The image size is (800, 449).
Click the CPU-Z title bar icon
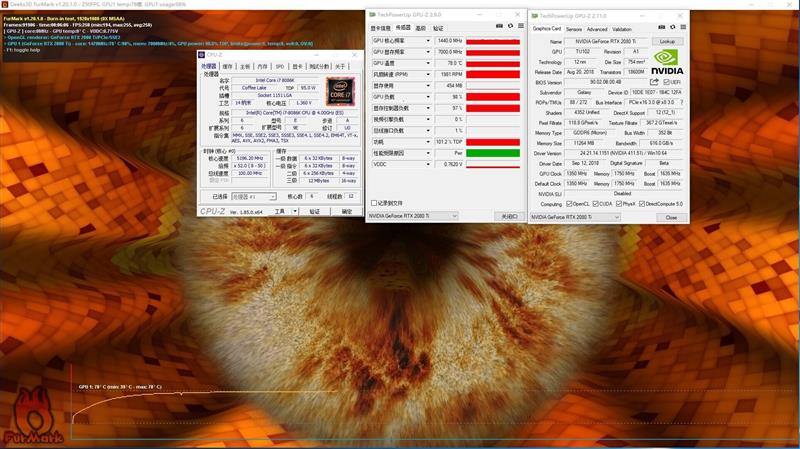tap(202, 55)
